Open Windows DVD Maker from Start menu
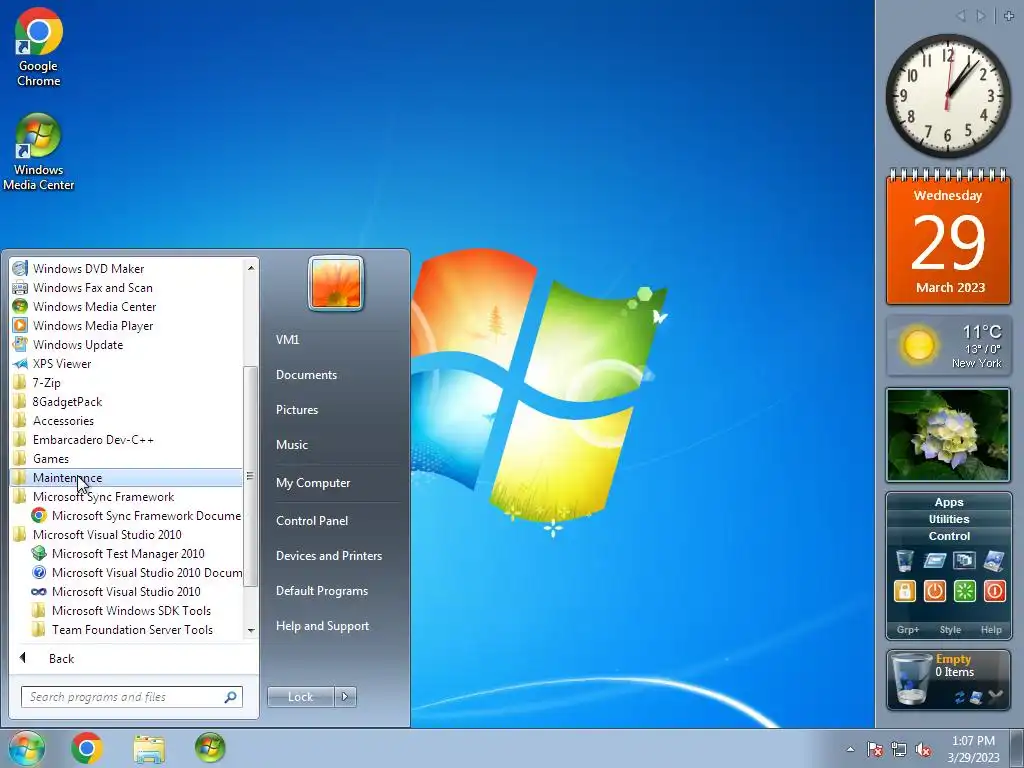Viewport: 1024px width, 768px height. (x=126, y=268)
